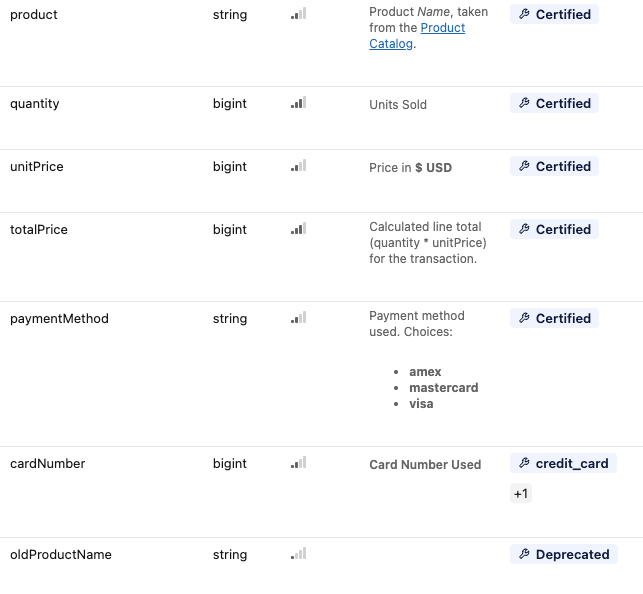Click the bigint type of quantity

pyautogui.click(x=230, y=104)
